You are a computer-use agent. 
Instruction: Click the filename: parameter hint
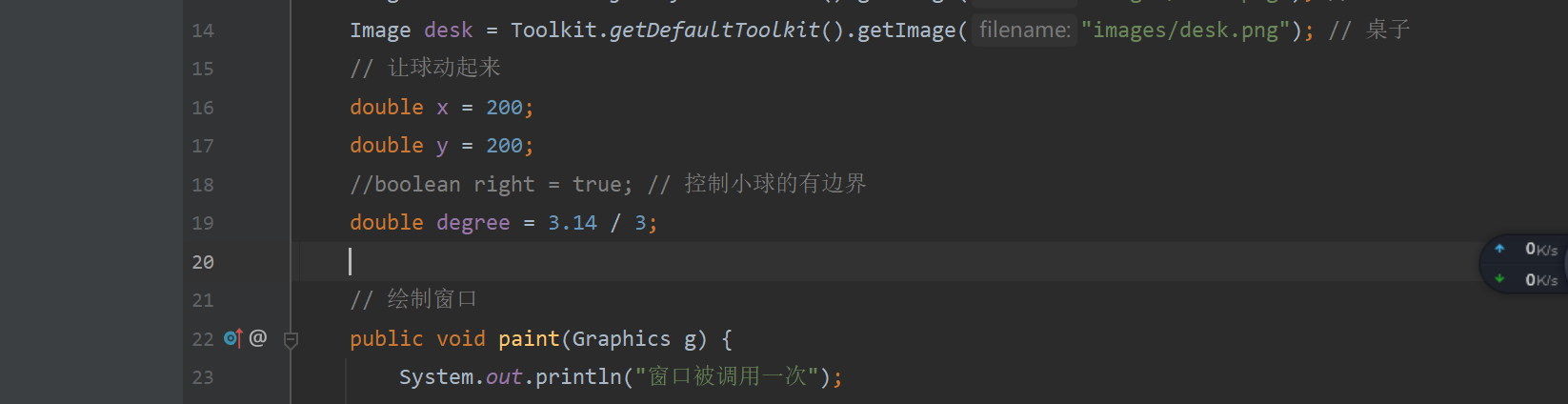pyautogui.click(x=1024, y=30)
